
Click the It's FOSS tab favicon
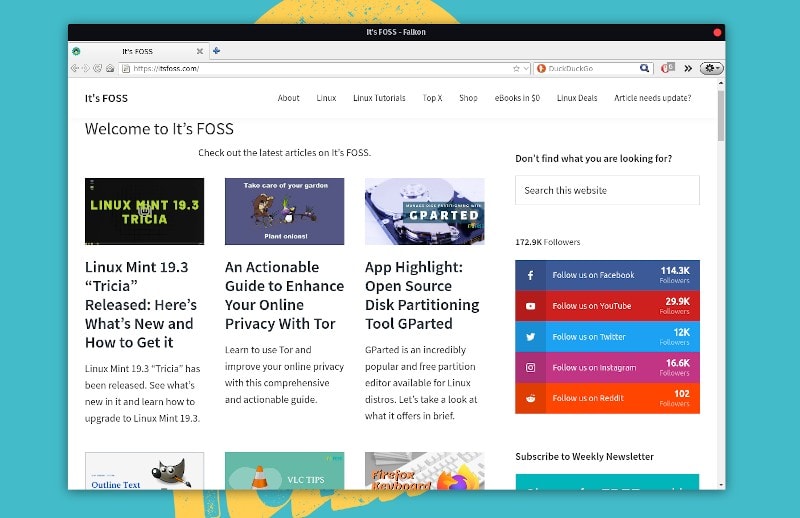(x=76, y=51)
